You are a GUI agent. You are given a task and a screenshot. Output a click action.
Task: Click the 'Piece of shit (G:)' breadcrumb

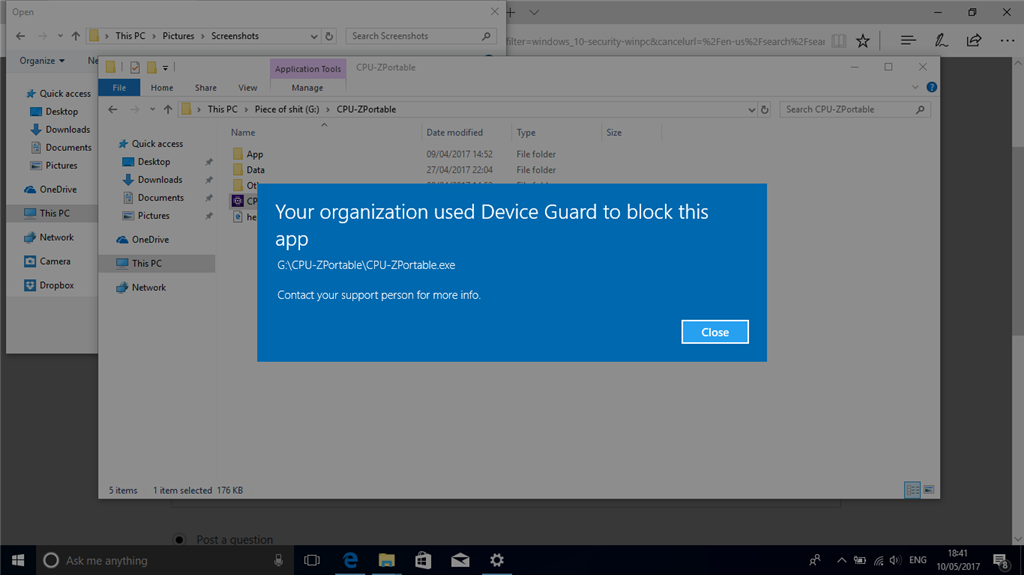(287, 109)
